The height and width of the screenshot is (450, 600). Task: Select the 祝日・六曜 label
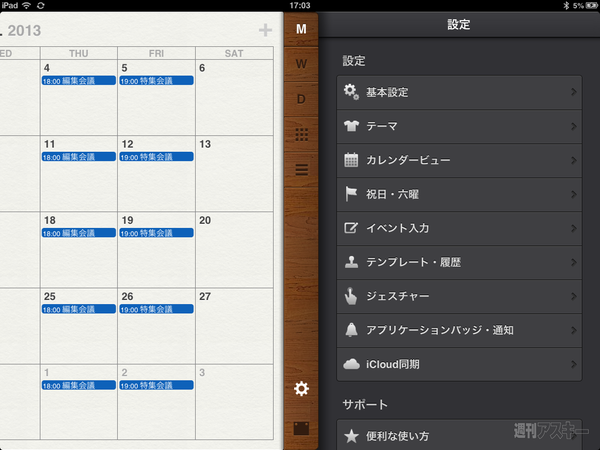pos(392,194)
